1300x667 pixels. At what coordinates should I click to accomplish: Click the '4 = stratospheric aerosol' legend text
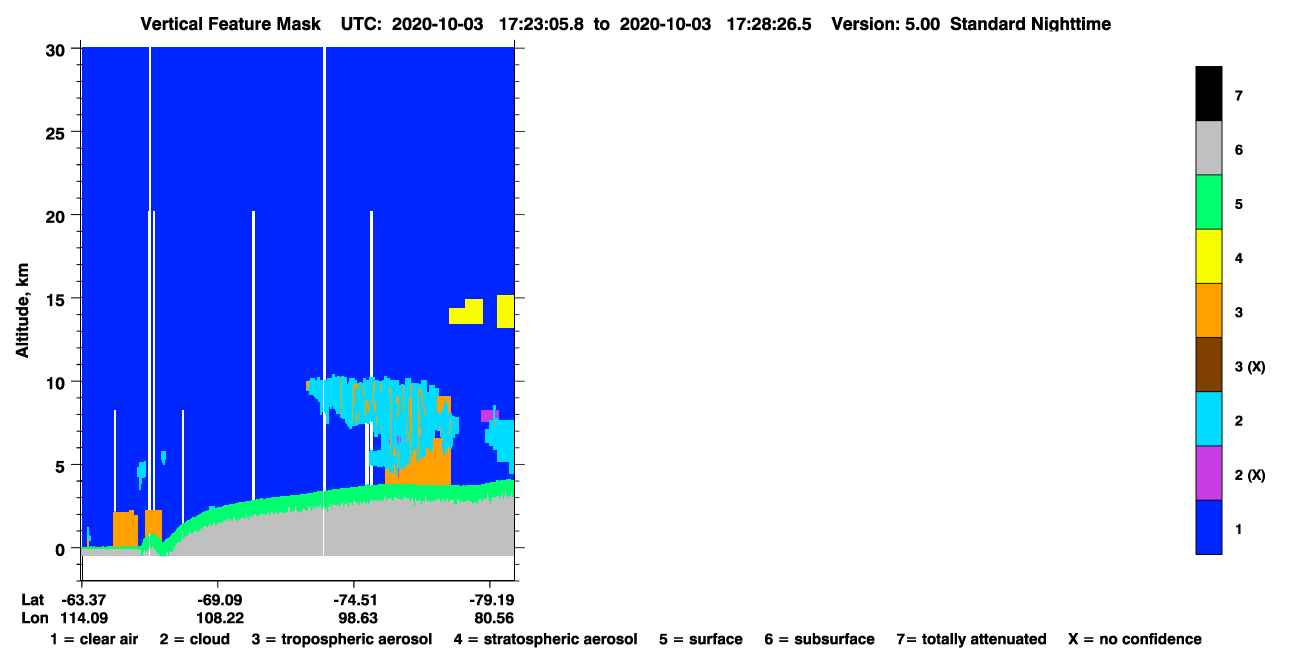click(545, 639)
